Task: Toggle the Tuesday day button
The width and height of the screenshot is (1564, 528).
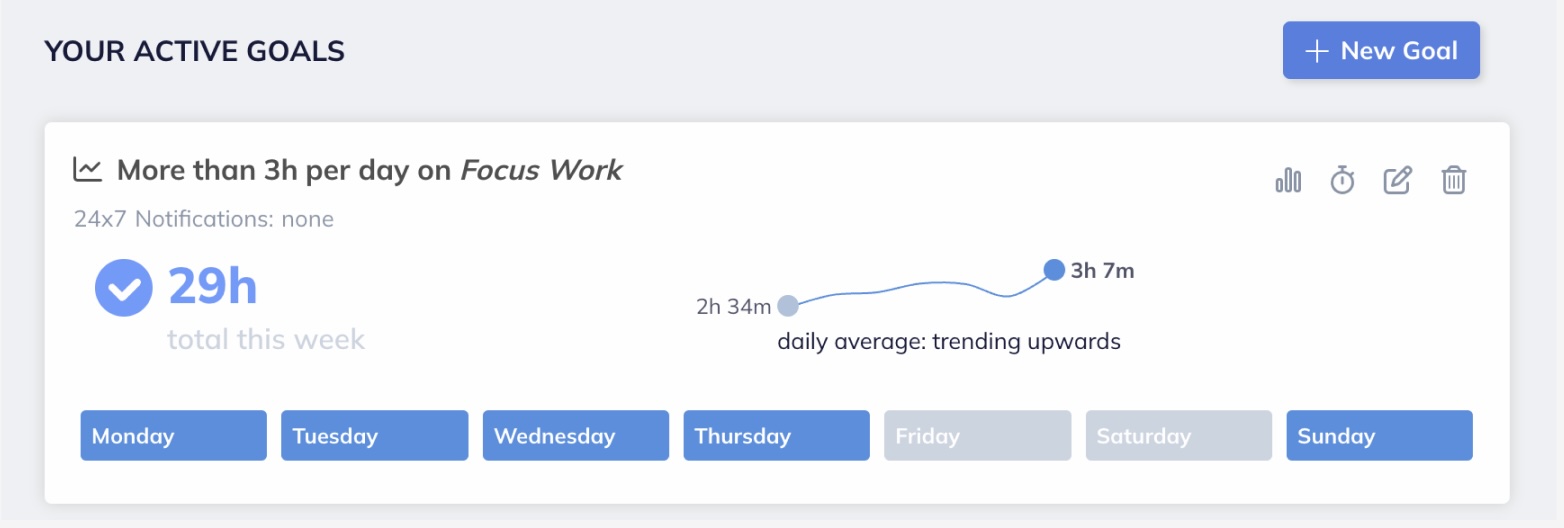Action: [374, 435]
